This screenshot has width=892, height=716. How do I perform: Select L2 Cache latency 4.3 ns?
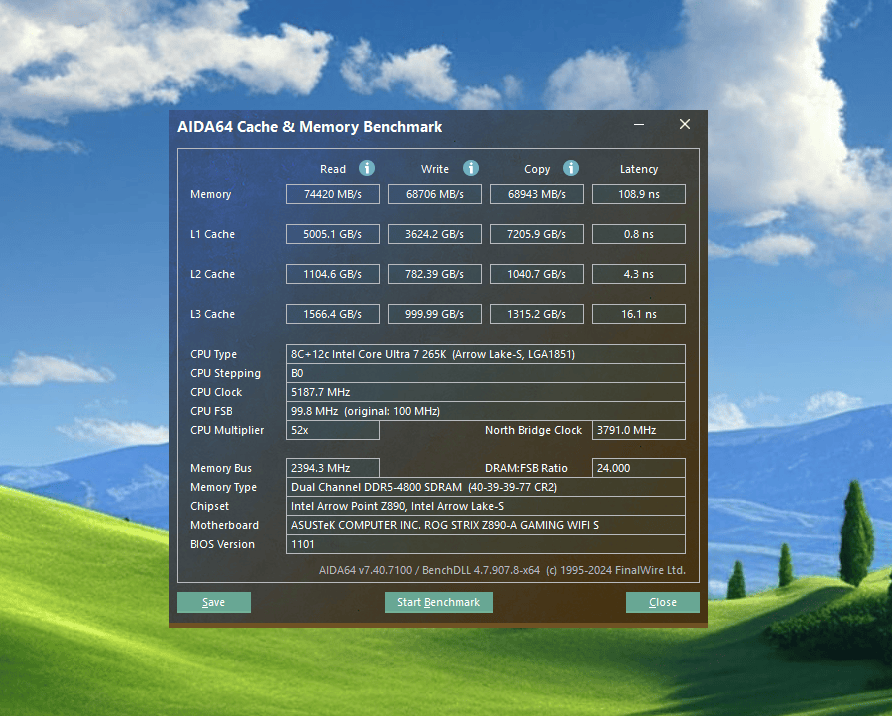click(639, 274)
